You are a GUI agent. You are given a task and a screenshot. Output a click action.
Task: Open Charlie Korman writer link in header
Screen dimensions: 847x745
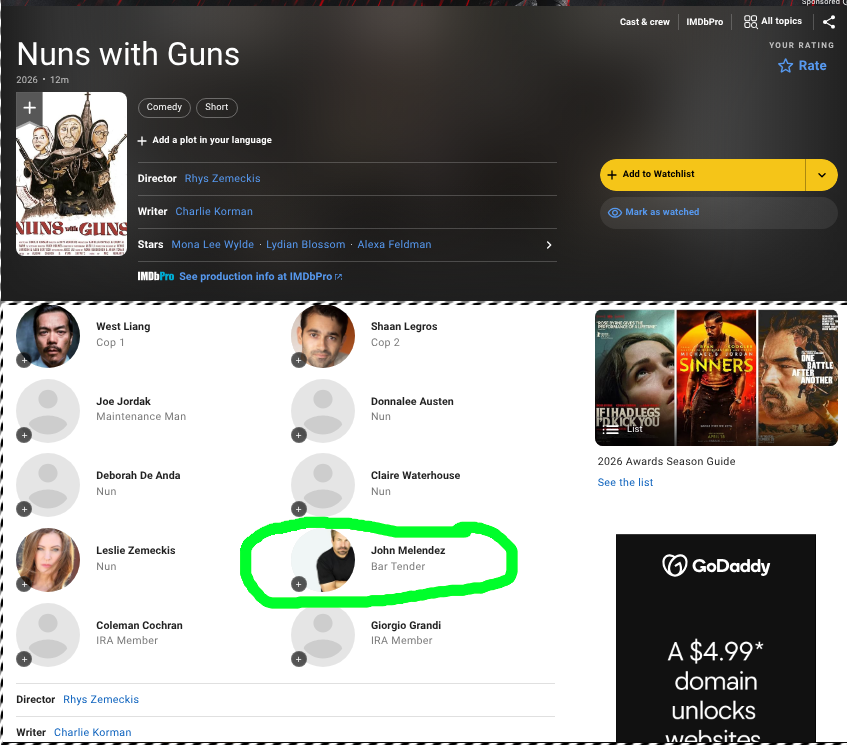[214, 212]
